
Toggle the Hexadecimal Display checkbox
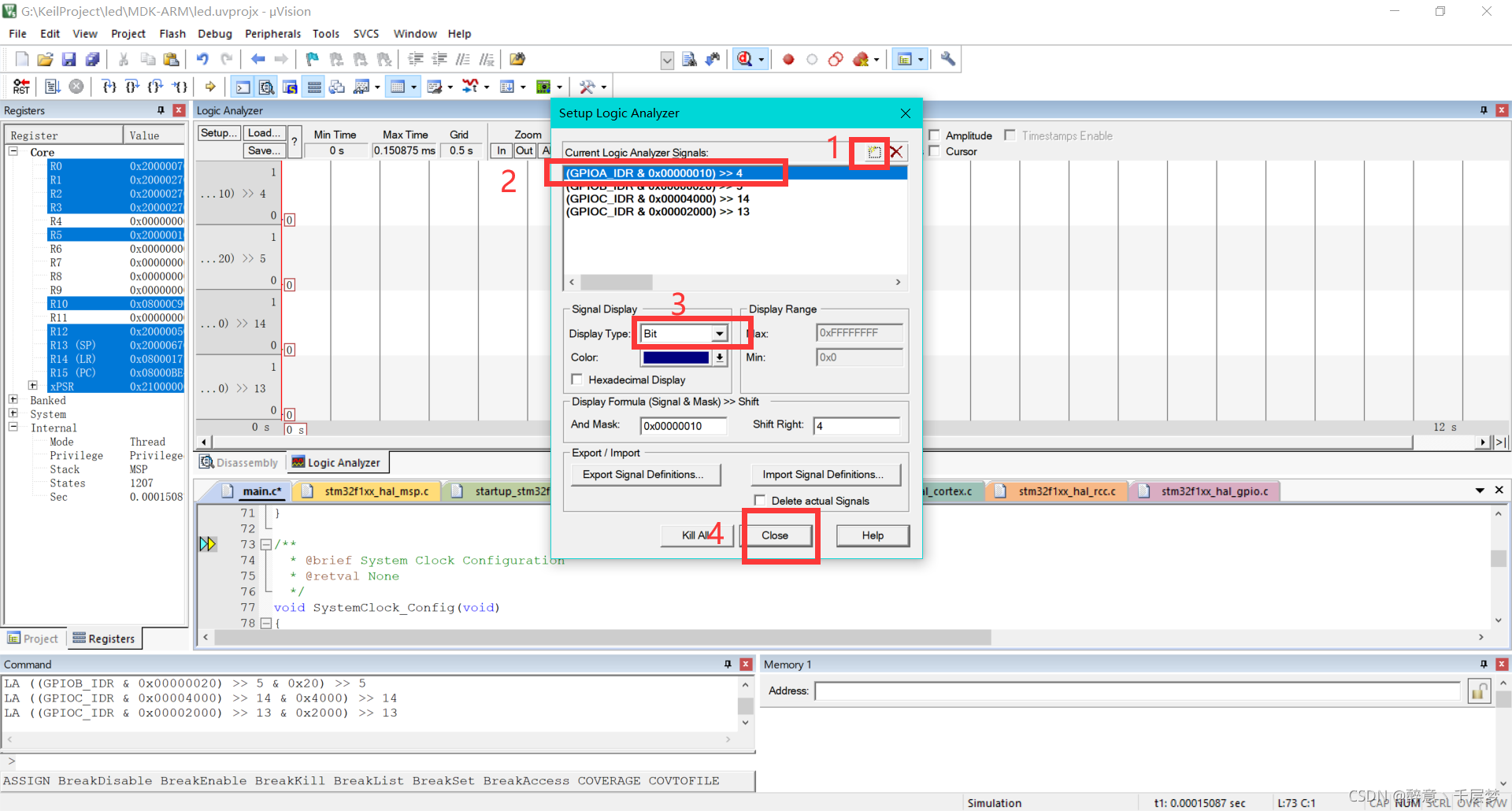click(x=577, y=380)
